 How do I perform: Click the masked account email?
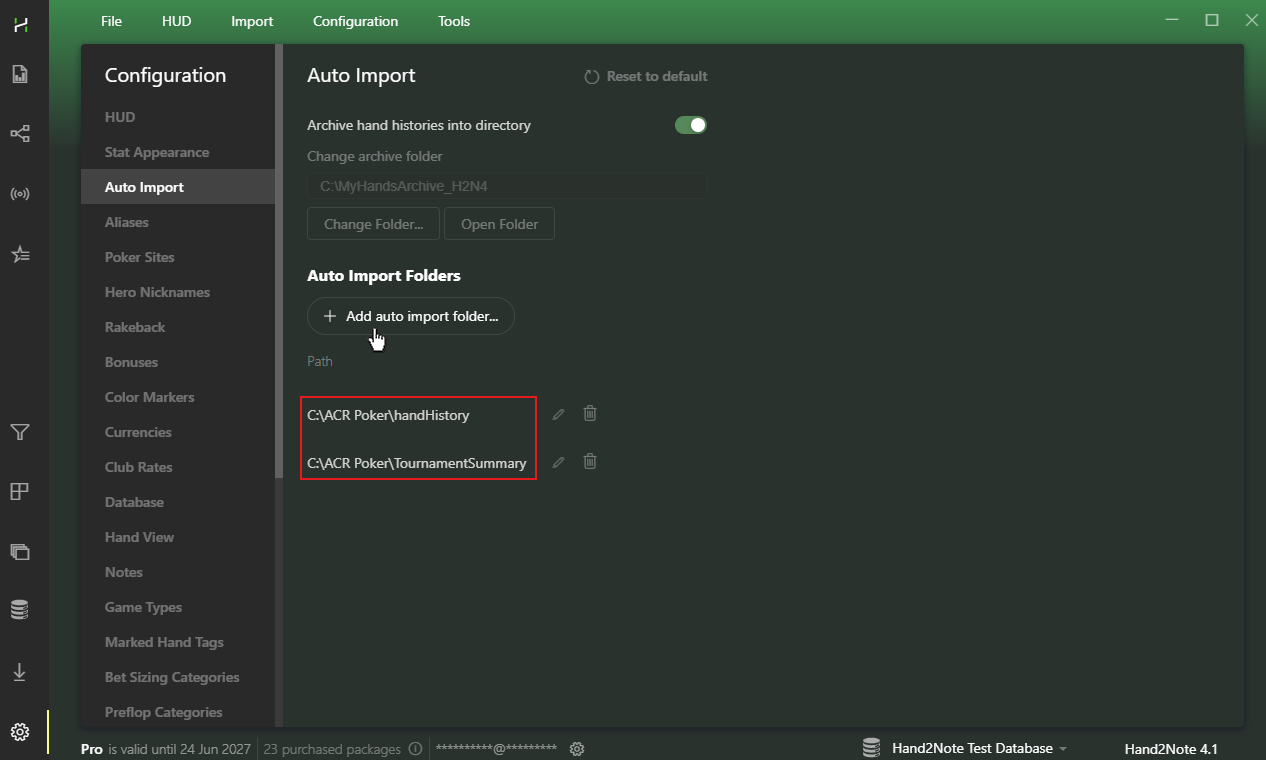pos(497,749)
